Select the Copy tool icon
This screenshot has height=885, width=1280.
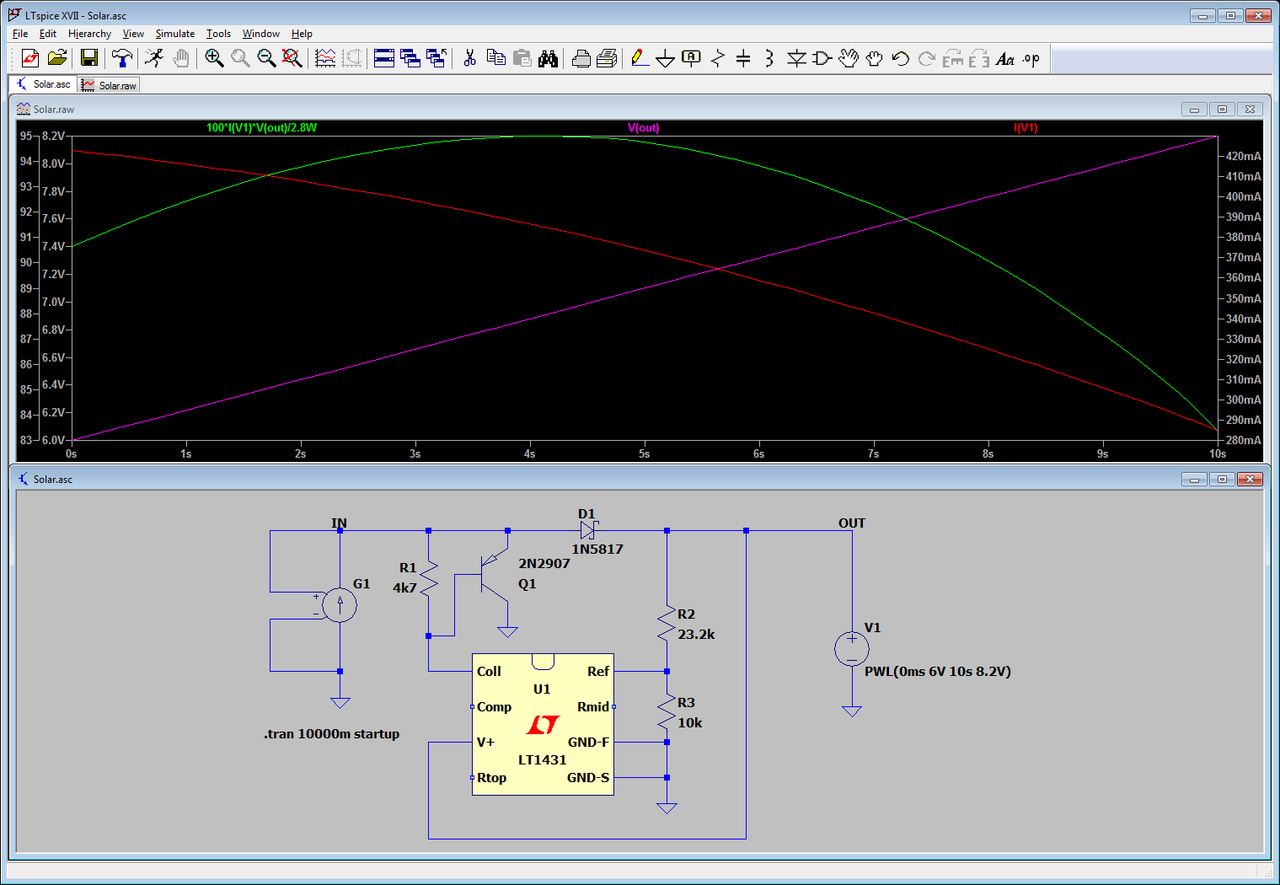[495, 58]
